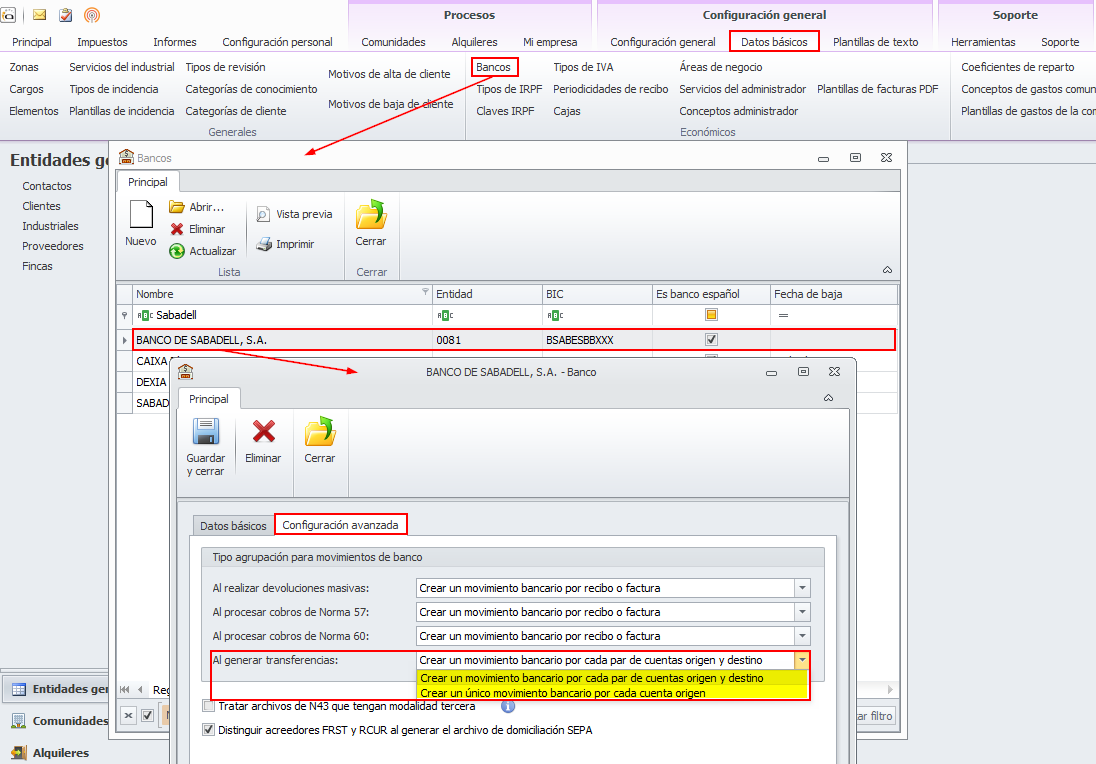Click Tipos de IVA button
This screenshot has width=1096, height=764.
[x=583, y=67]
